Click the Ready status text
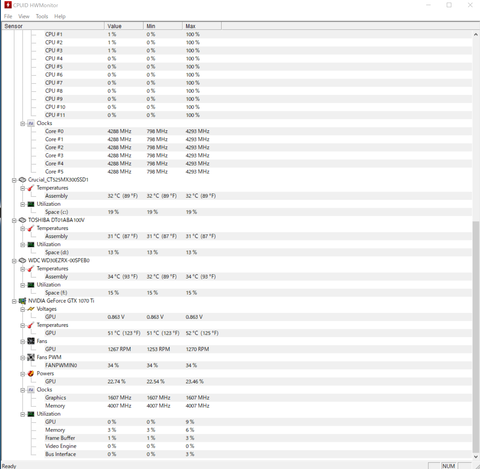Image resolution: width=480 pixels, height=469 pixels. click(x=9, y=466)
